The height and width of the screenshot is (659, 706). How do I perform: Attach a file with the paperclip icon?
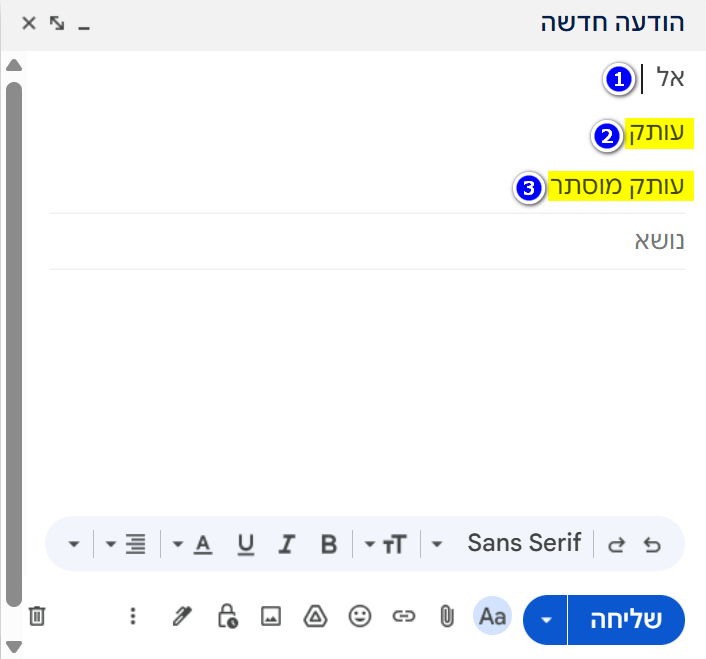click(447, 617)
